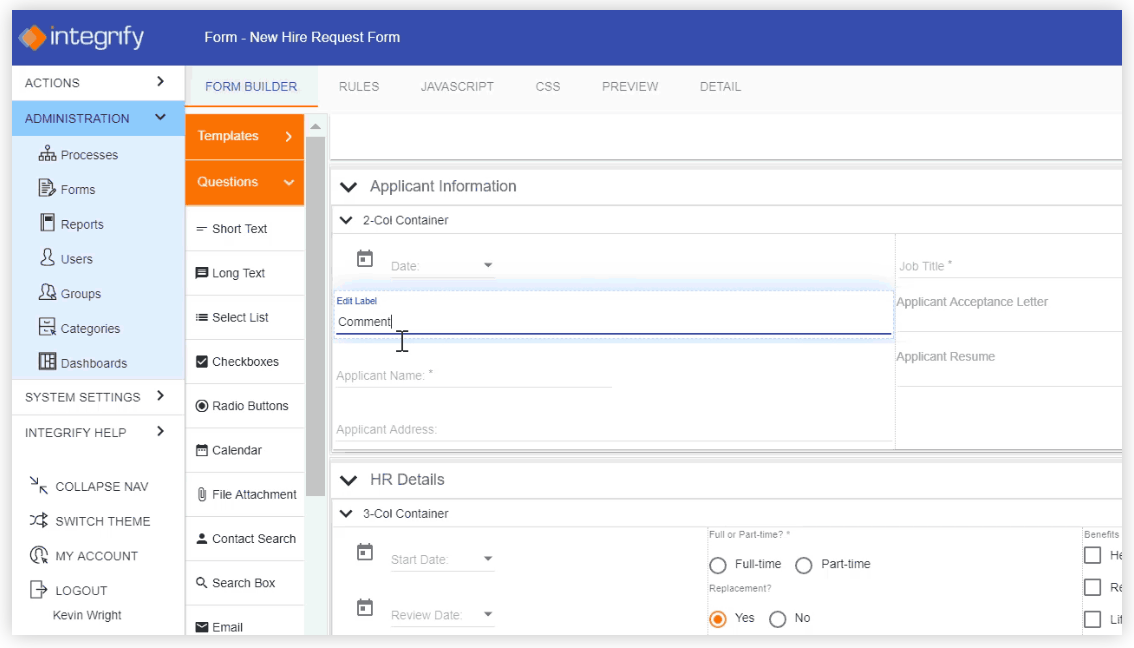Click the Switch Theme shuffle icon

coord(38,521)
